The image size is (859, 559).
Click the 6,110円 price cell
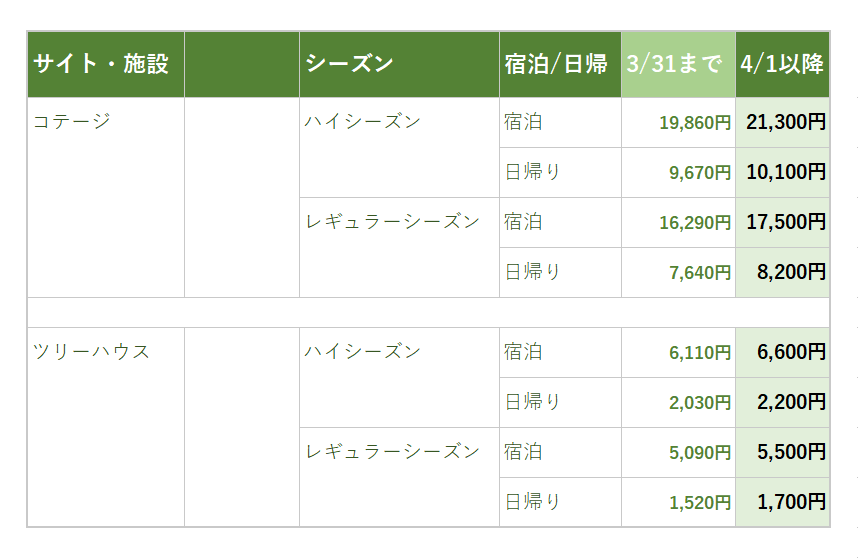click(x=699, y=353)
